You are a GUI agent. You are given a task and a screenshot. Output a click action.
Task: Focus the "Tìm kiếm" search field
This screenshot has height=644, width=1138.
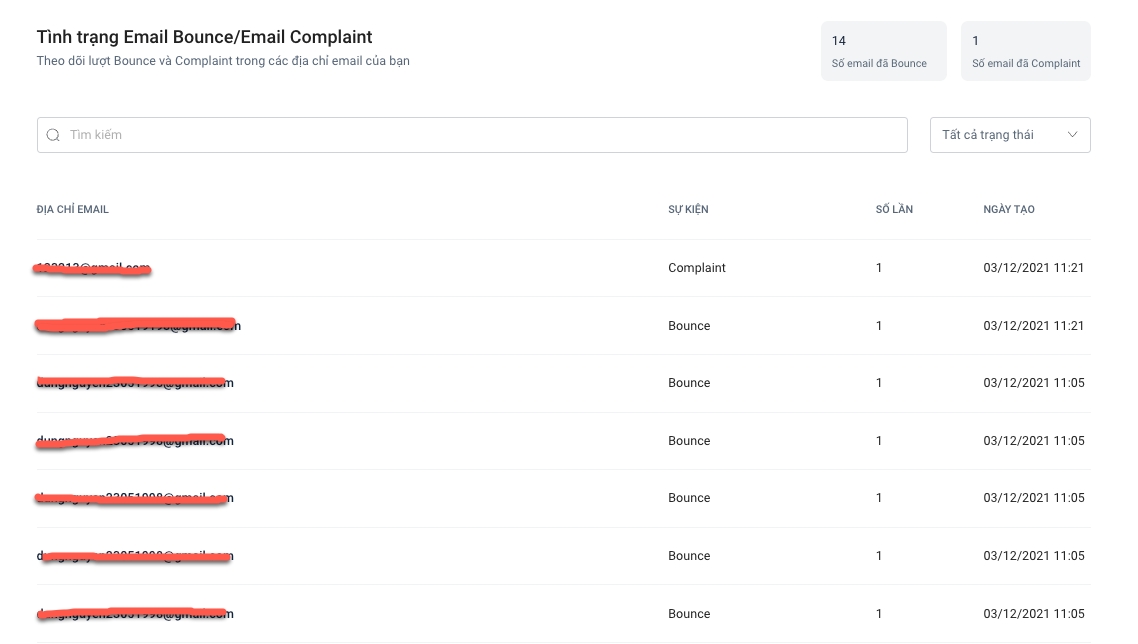click(x=480, y=135)
